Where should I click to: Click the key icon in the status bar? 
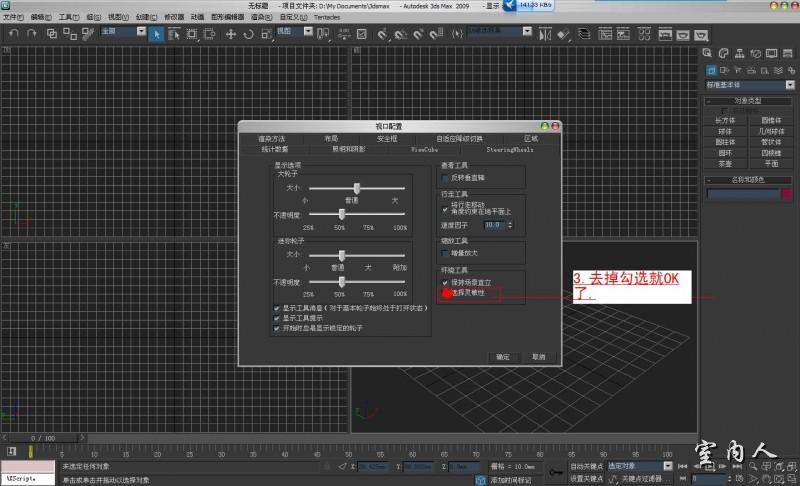pyautogui.click(x=554, y=471)
